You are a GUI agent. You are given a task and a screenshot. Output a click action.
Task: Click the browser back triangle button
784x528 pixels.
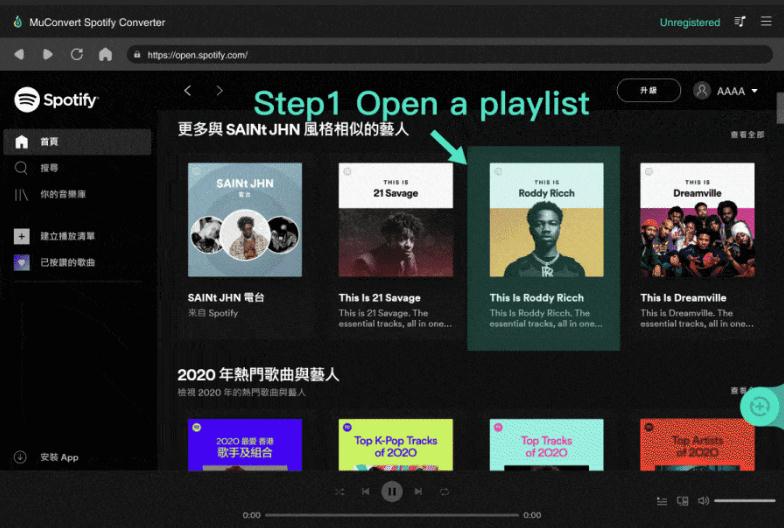coord(18,55)
